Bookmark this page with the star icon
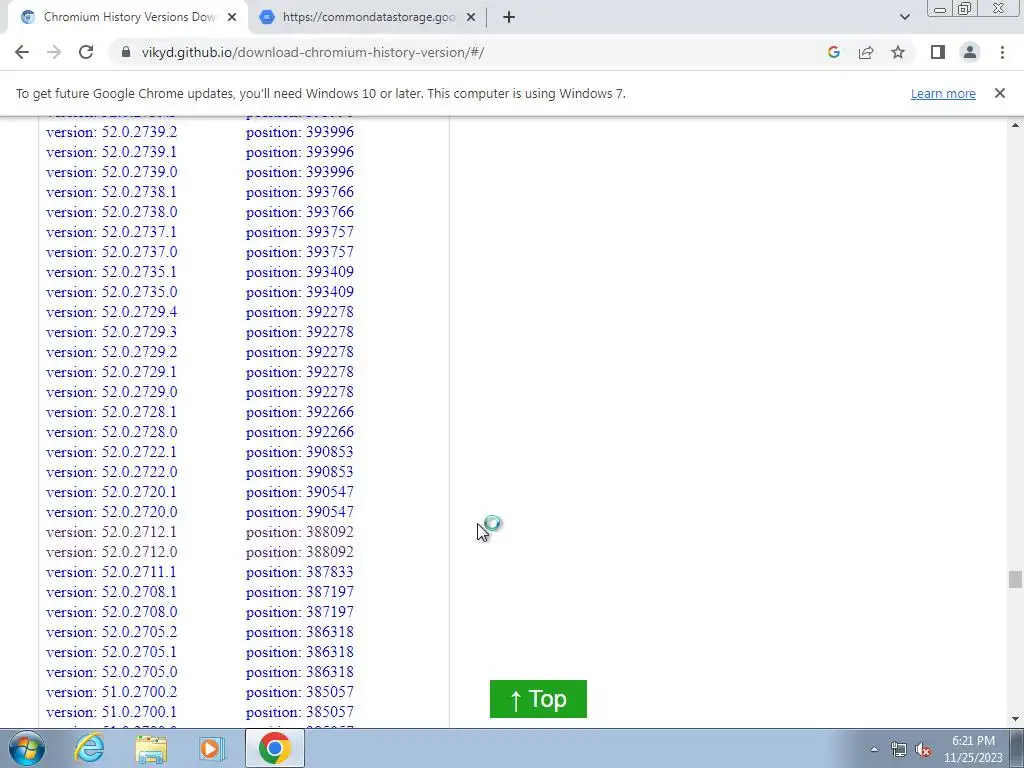The height and width of the screenshot is (768, 1024). click(898, 52)
